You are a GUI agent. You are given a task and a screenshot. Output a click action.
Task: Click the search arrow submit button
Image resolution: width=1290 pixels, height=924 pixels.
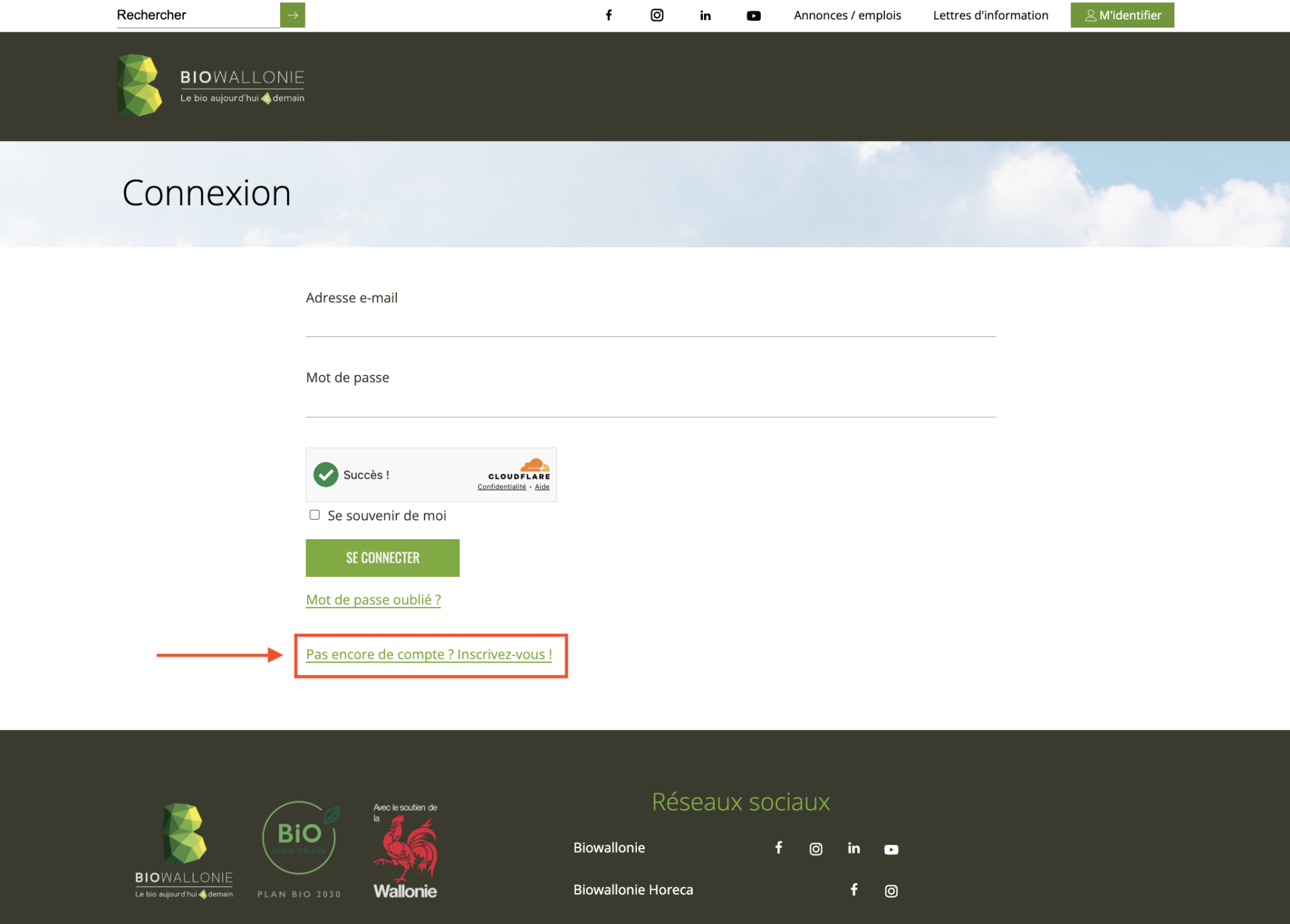(x=292, y=15)
